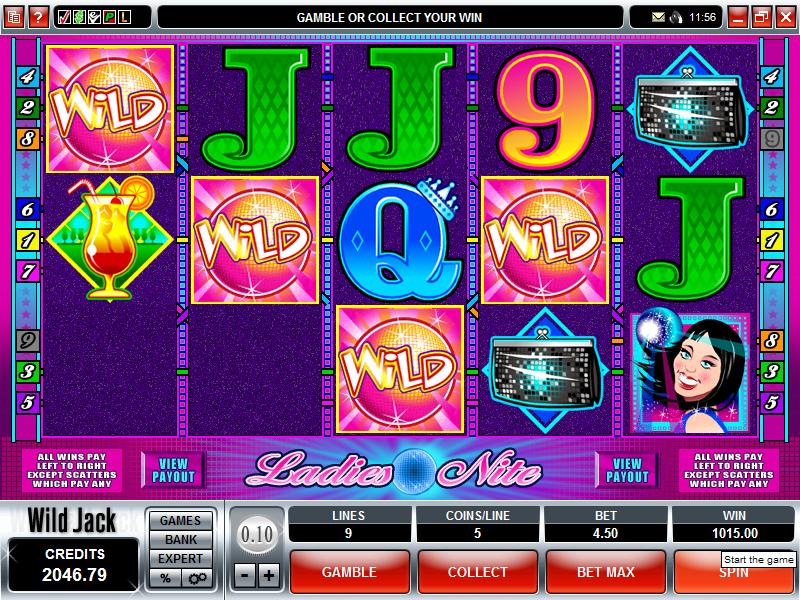This screenshot has height=600, width=800.
Task: Increase coin size with plus button
Action: tap(269, 576)
